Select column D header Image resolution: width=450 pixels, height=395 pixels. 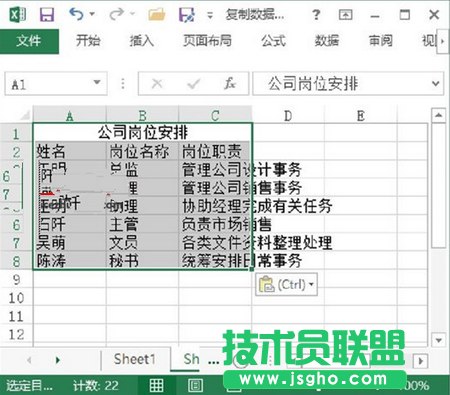(x=288, y=116)
